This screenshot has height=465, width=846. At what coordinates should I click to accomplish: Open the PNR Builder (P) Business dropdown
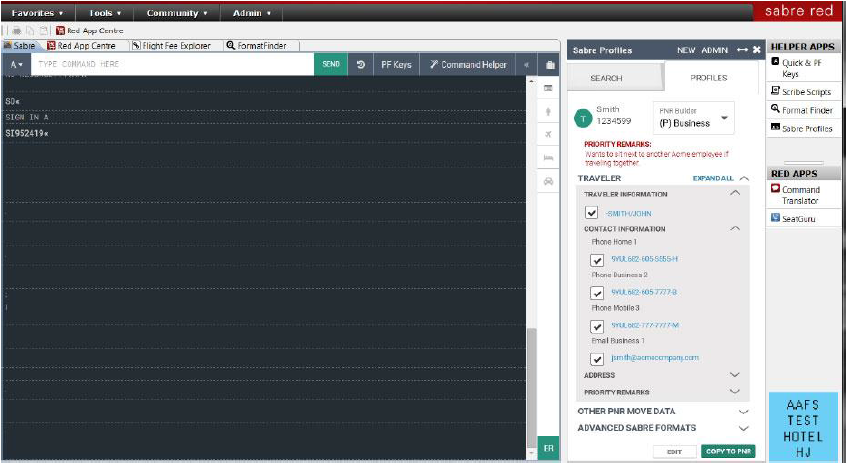pyautogui.click(x=694, y=118)
